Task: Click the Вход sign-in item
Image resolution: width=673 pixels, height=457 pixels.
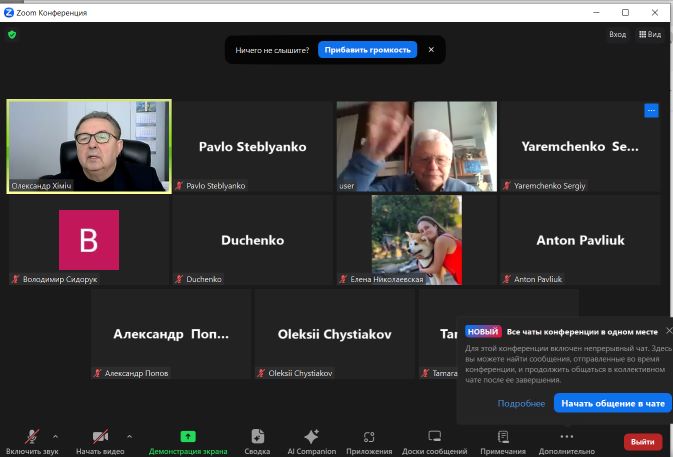Action: coord(617,34)
